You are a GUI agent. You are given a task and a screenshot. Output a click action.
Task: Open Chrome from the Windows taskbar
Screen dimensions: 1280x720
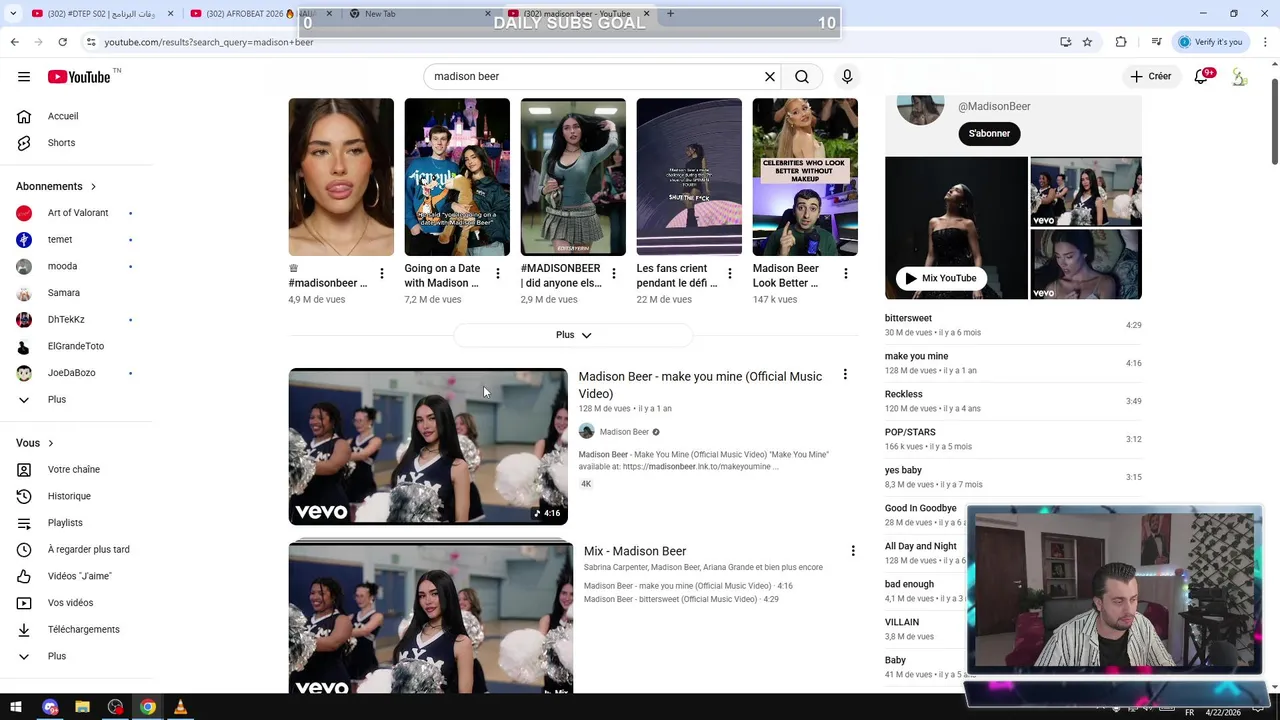click(148, 707)
